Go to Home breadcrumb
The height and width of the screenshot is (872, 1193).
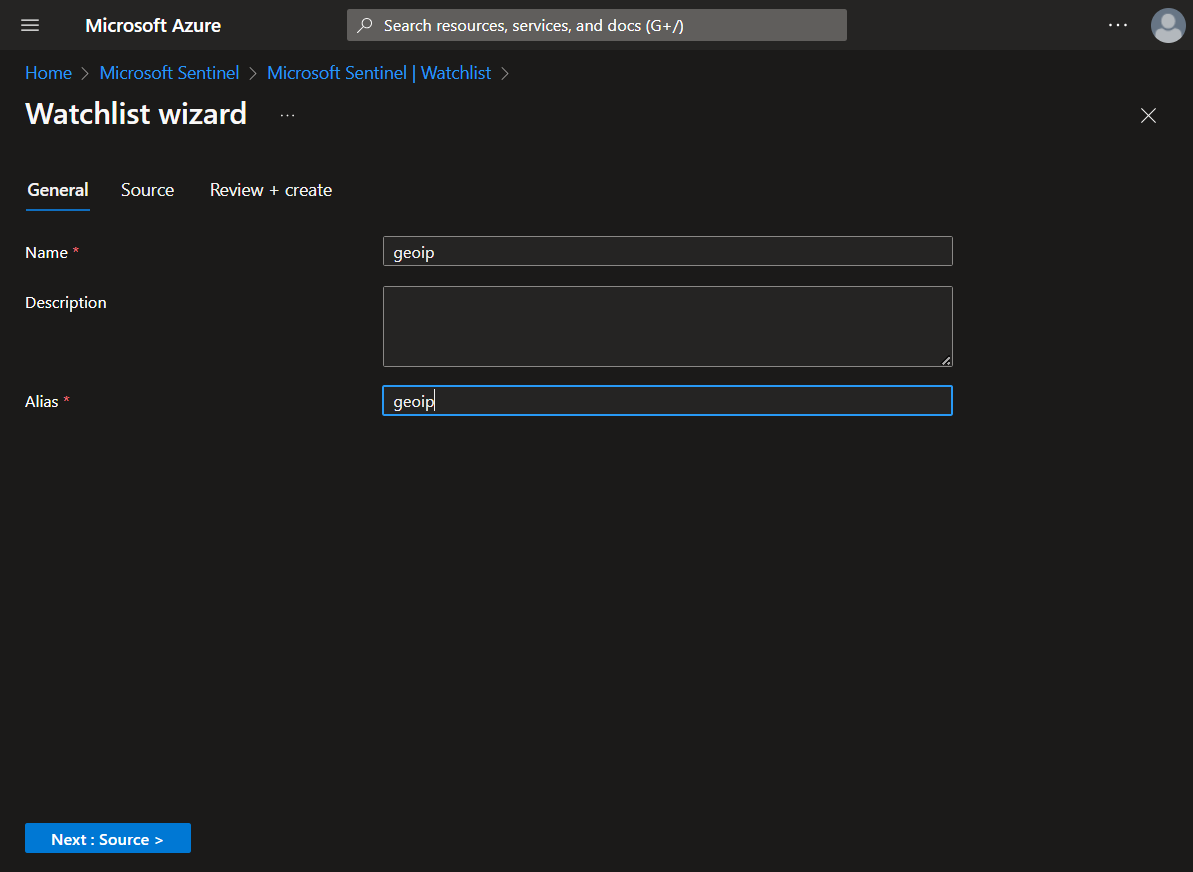click(48, 73)
